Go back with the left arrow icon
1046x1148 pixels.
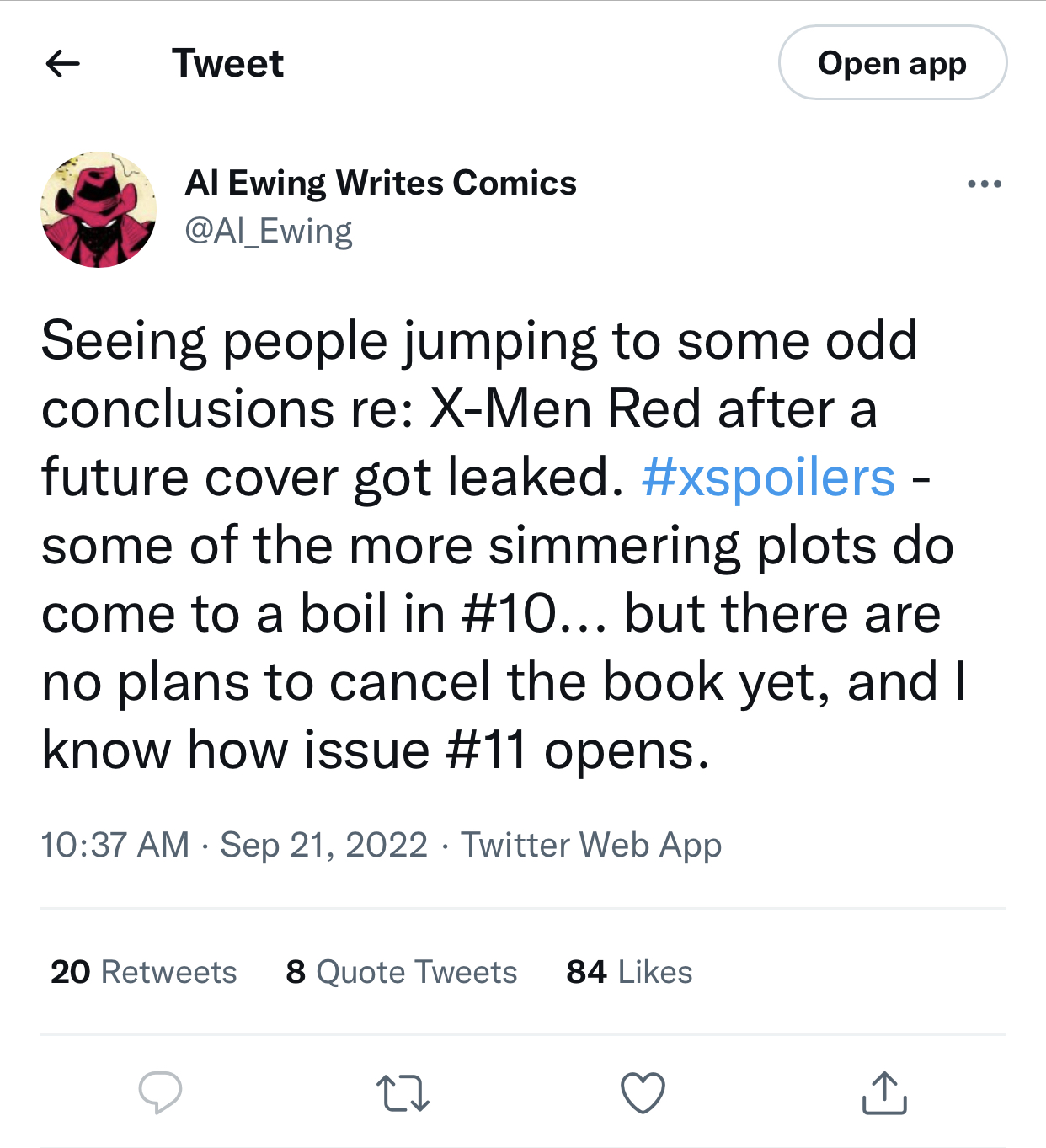[63, 63]
